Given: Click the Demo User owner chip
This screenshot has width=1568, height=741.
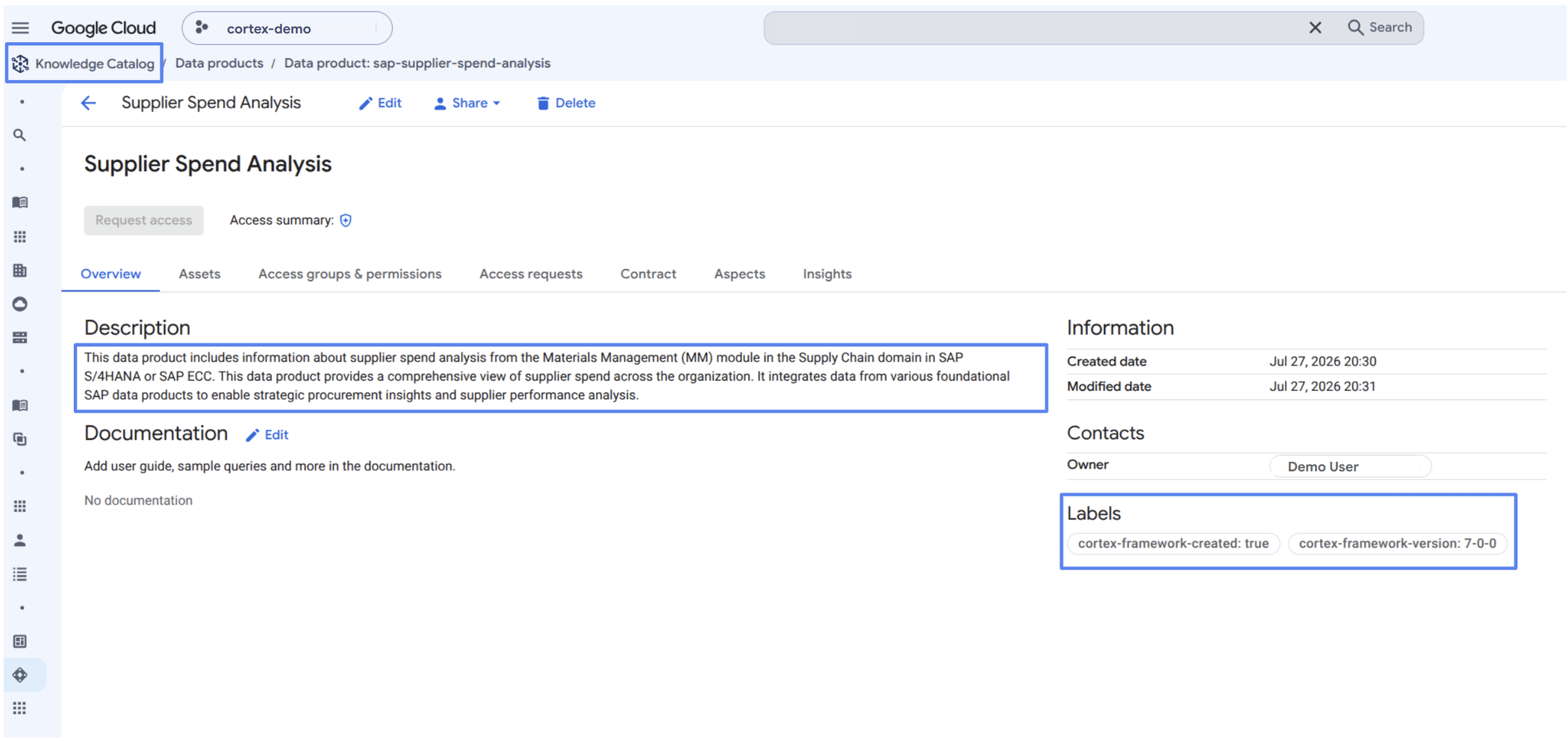Looking at the screenshot, I should (1351, 466).
